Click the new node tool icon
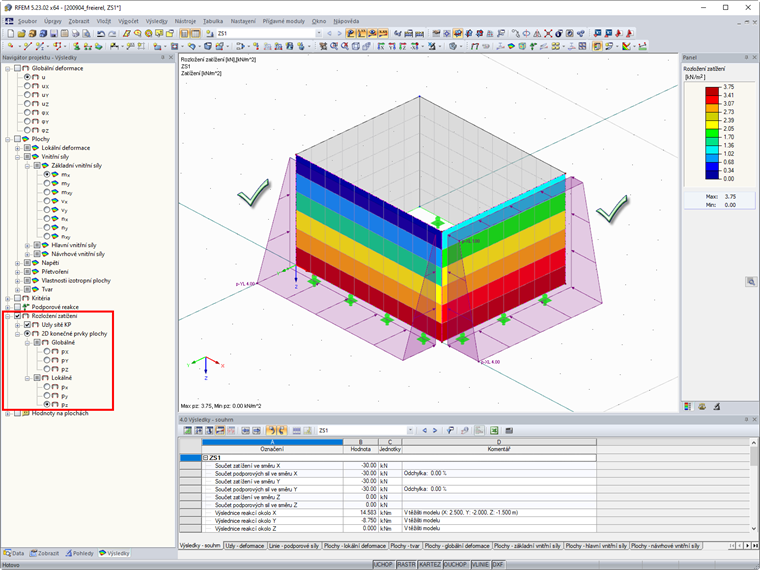Viewport: 760px width, 570px height. [10, 47]
